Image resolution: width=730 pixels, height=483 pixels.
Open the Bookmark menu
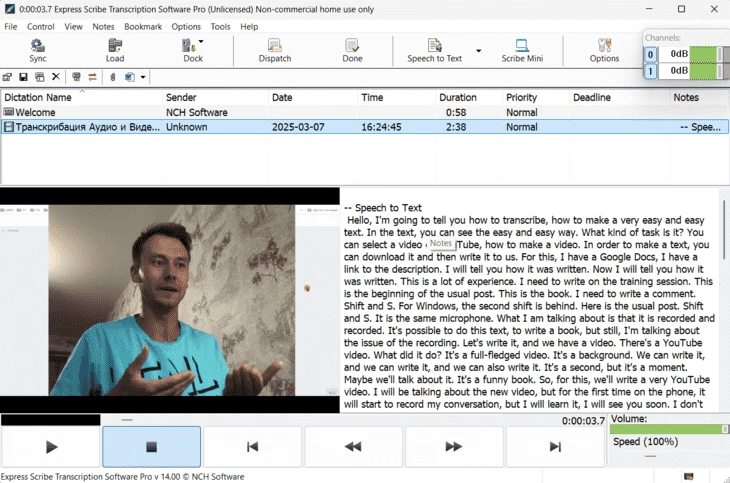(143, 27)
